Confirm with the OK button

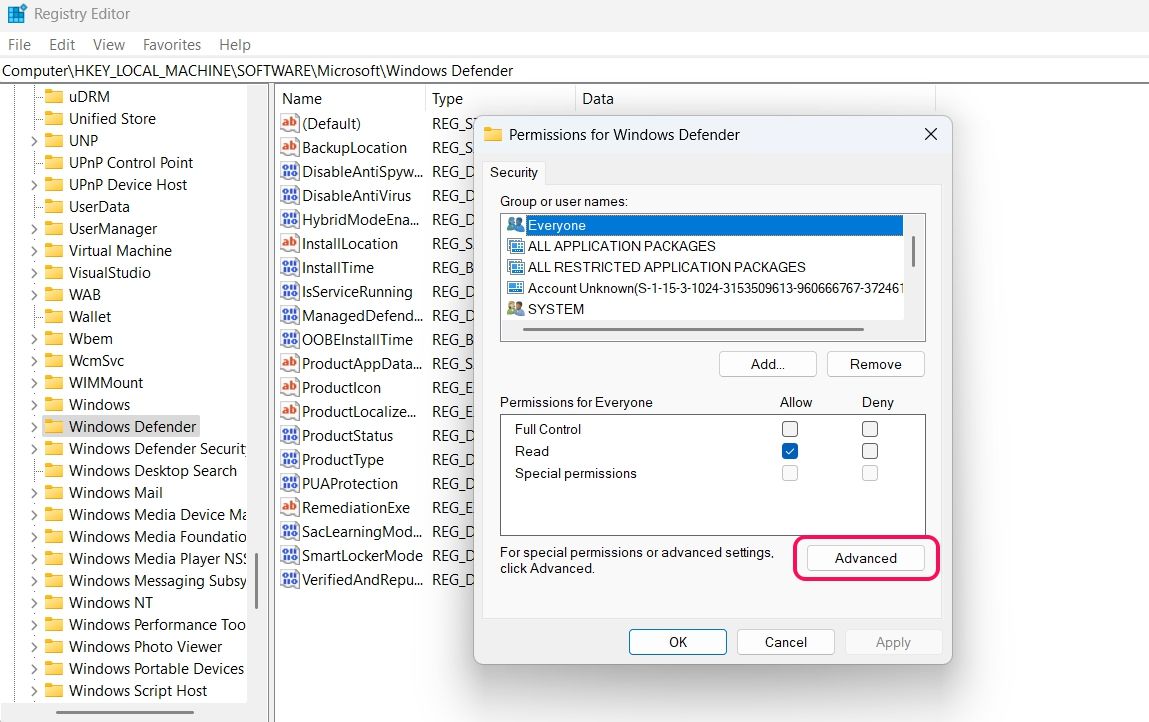click(678, 642)
